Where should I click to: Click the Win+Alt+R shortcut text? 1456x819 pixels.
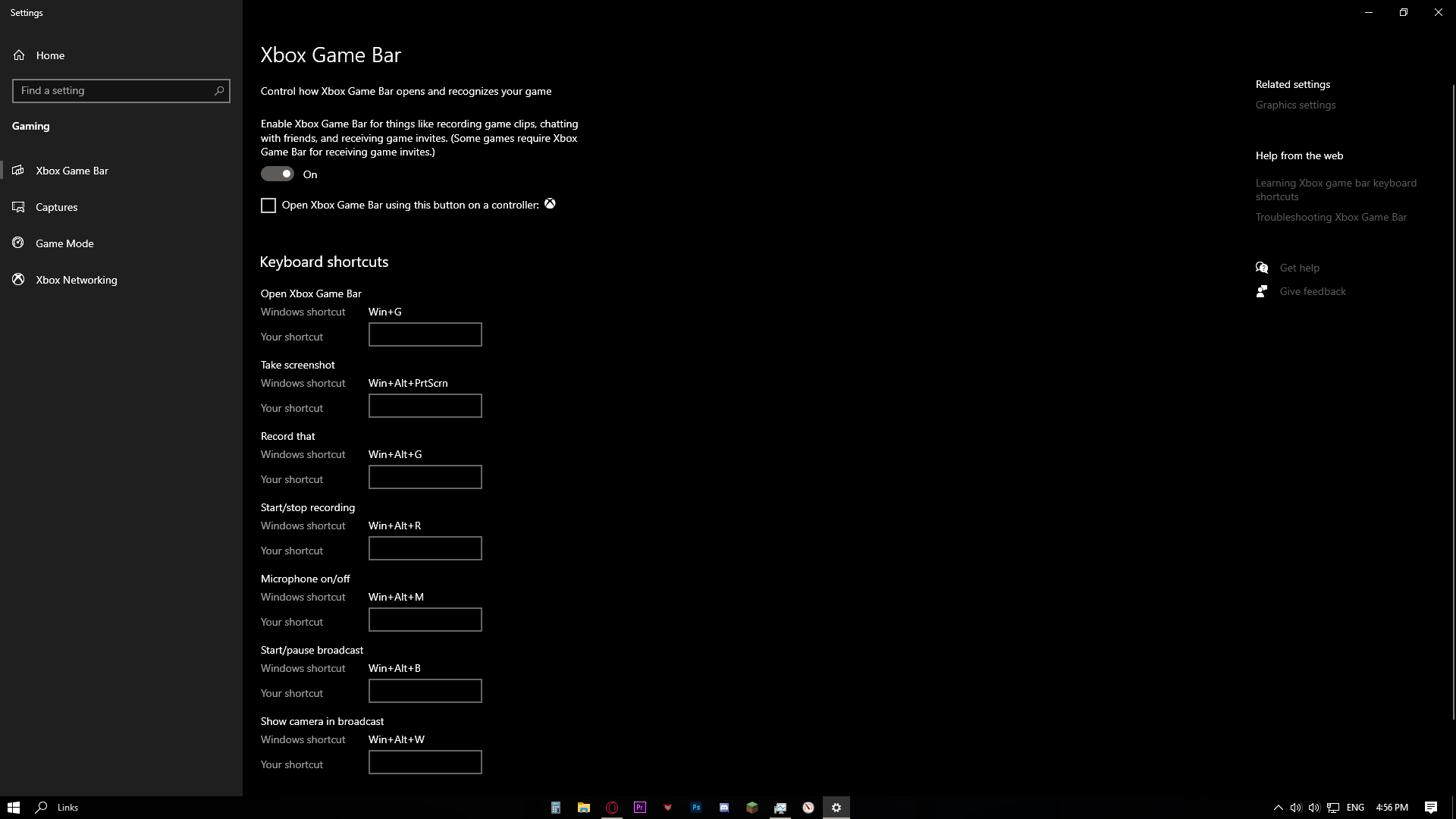(x=394, y=526)
